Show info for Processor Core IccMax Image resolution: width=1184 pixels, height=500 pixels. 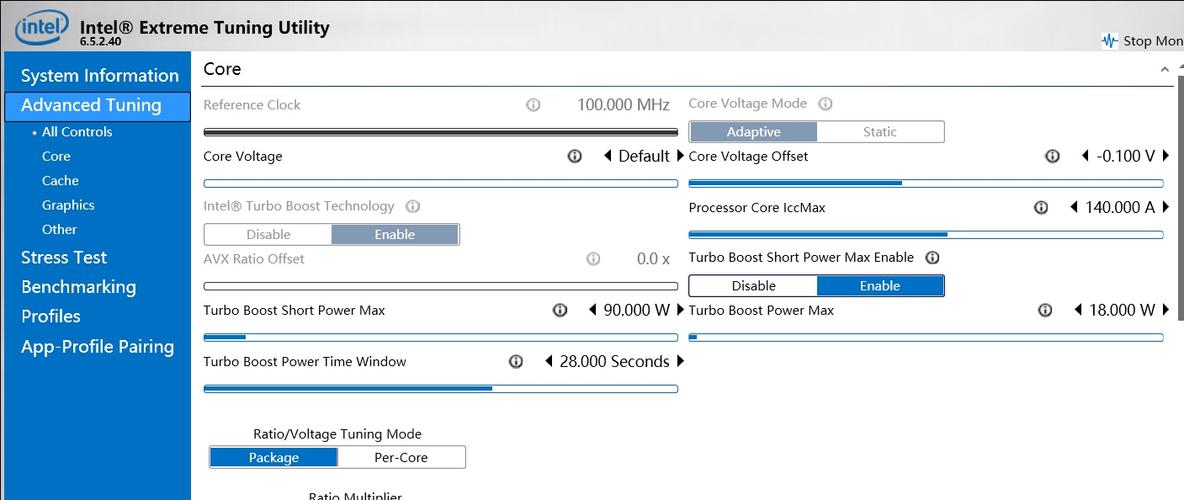click(1041, 207)
